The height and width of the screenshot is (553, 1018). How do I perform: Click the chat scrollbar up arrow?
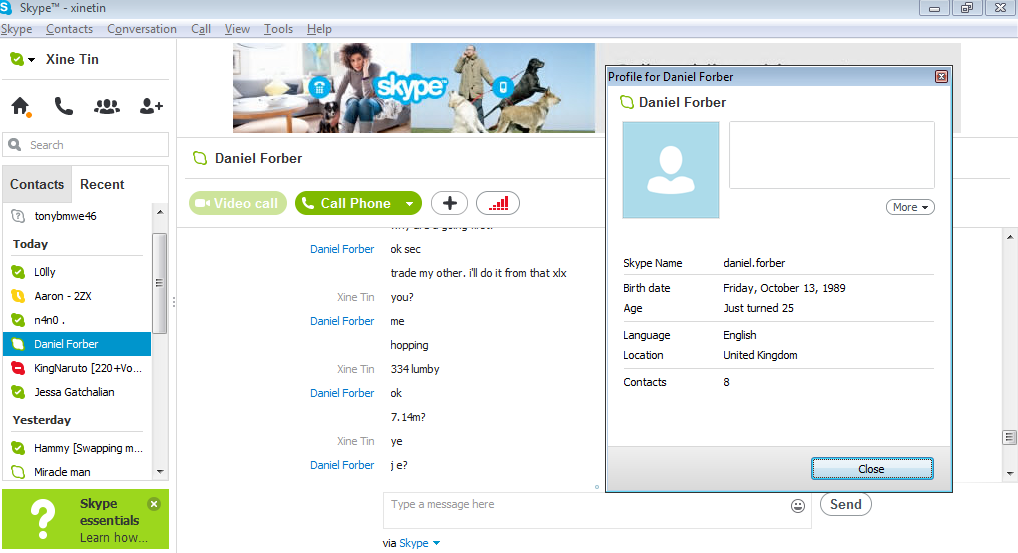pyautogui.click(x=1010, y=238)
